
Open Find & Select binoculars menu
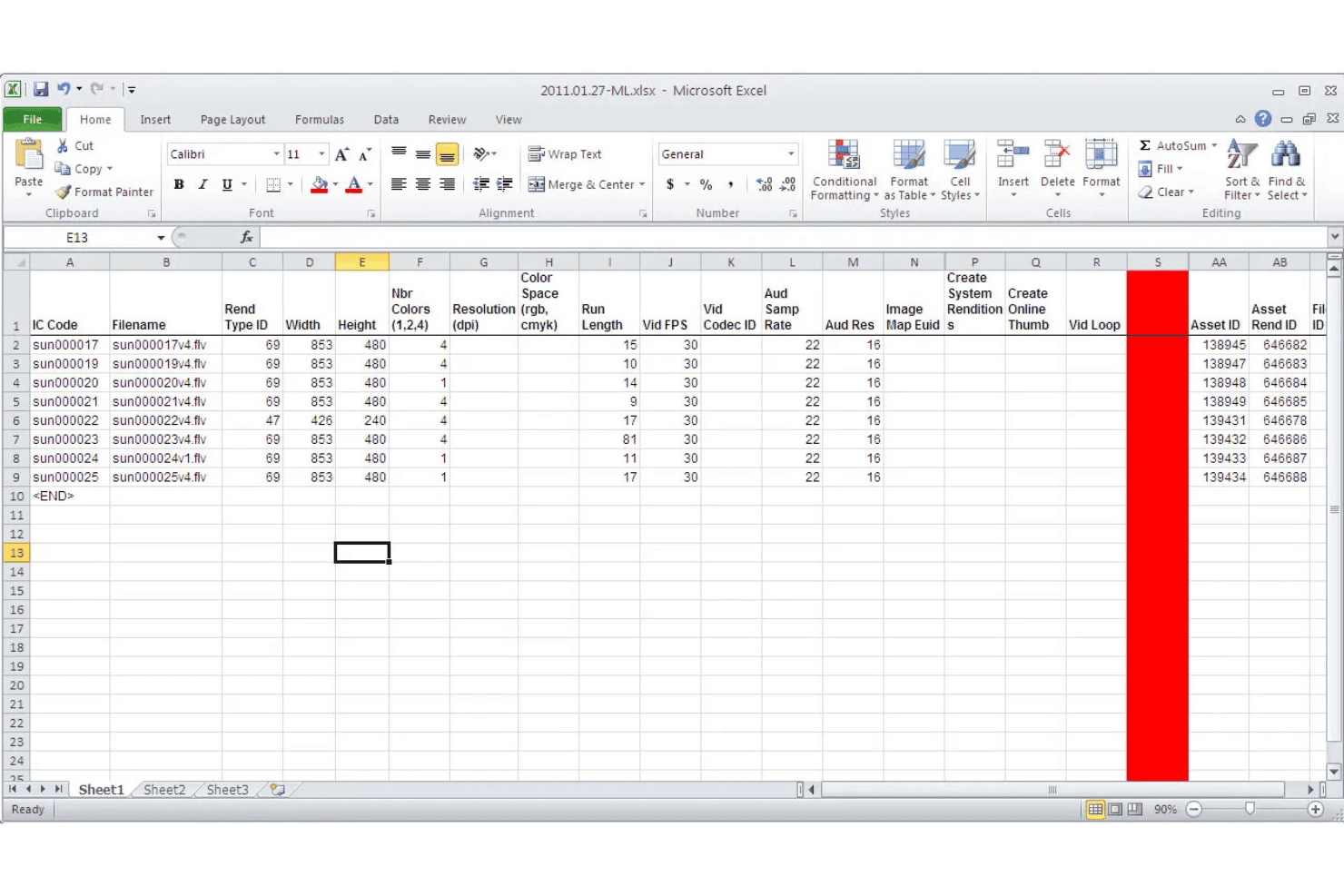1287,170
